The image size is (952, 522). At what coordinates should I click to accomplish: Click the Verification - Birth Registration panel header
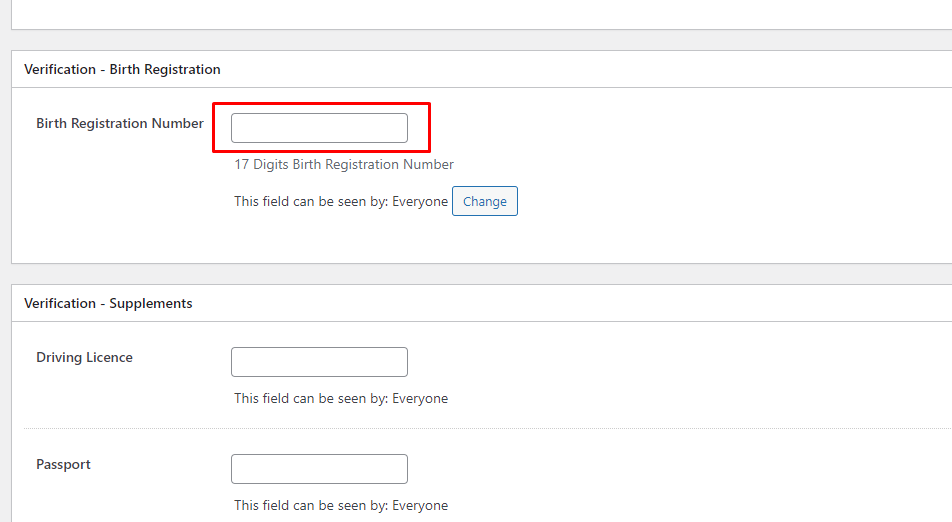coord(122,70)
